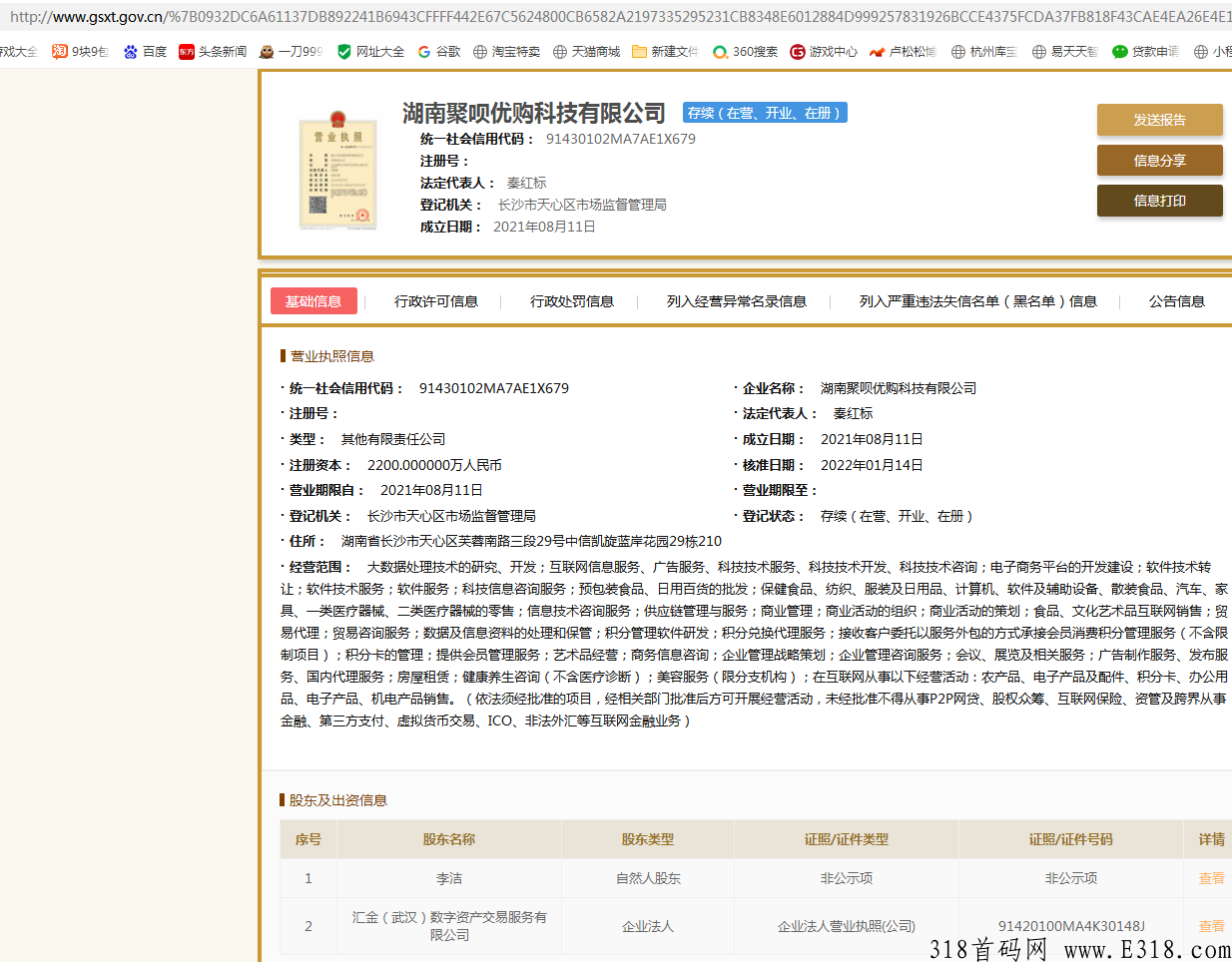The height and width of the screenshot is (962, 1232).
Task: Switch to the 公告信息 tab
Action: (1177, 301)
